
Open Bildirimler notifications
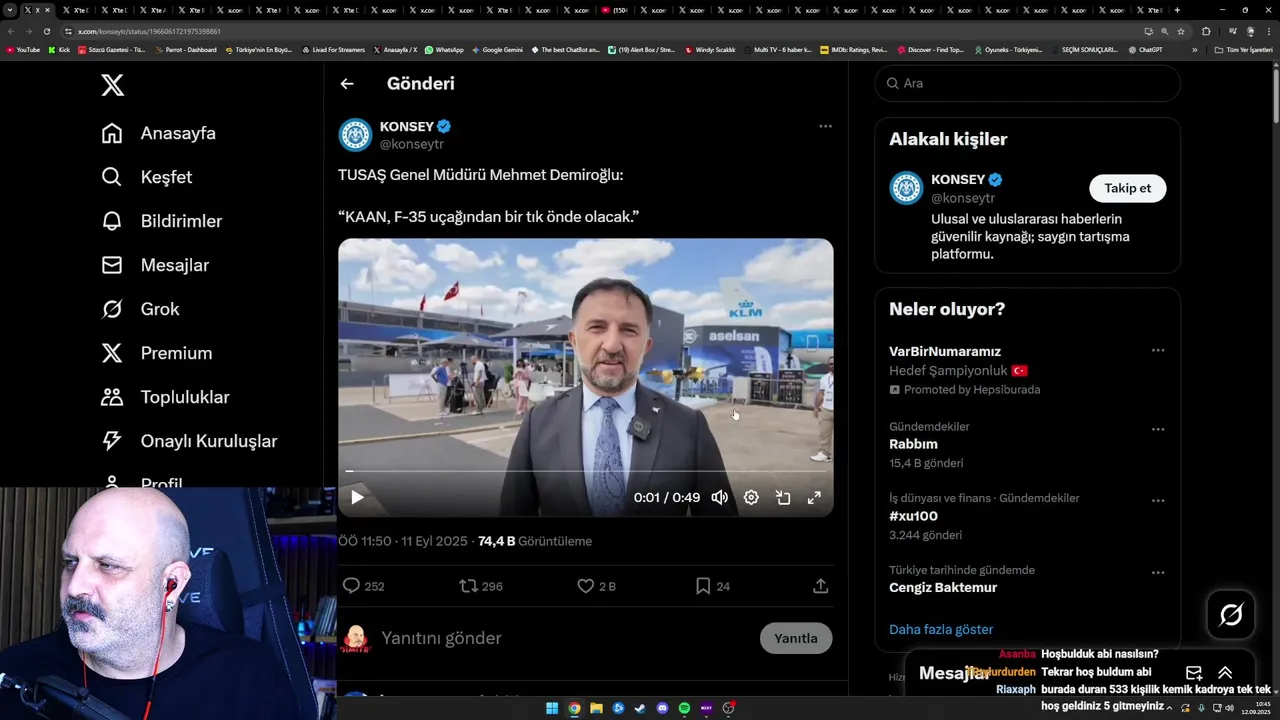coord(162,221)
